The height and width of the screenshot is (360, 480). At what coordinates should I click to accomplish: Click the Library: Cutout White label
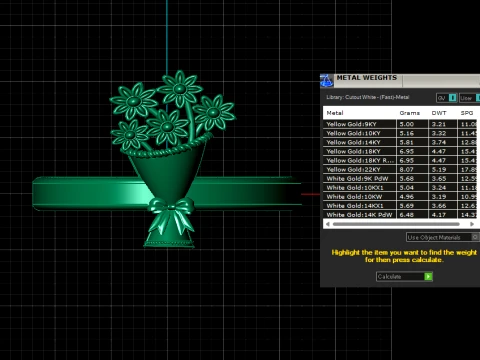click(x=368, y=97)
